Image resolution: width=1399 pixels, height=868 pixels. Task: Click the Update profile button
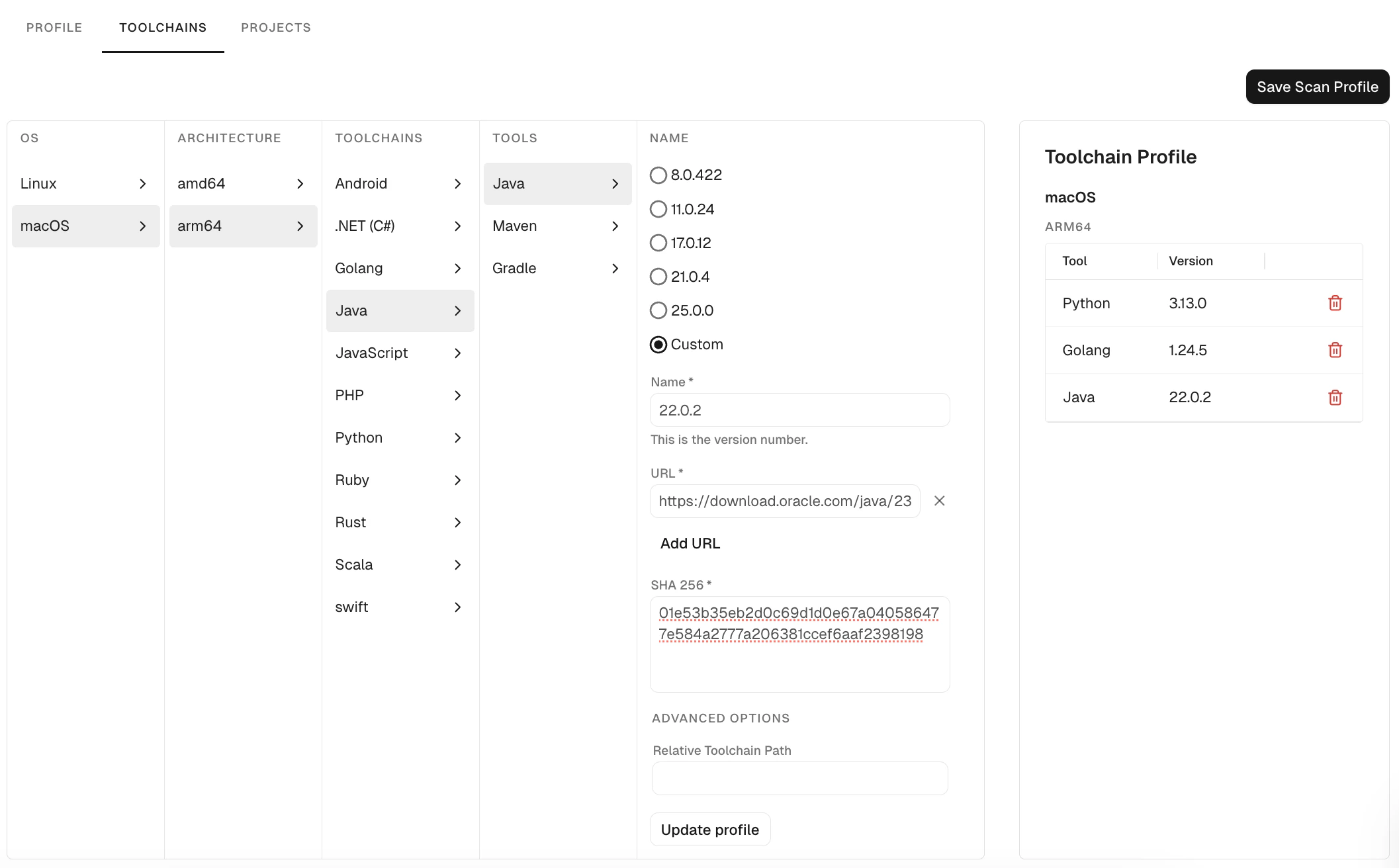click(710, 830)
